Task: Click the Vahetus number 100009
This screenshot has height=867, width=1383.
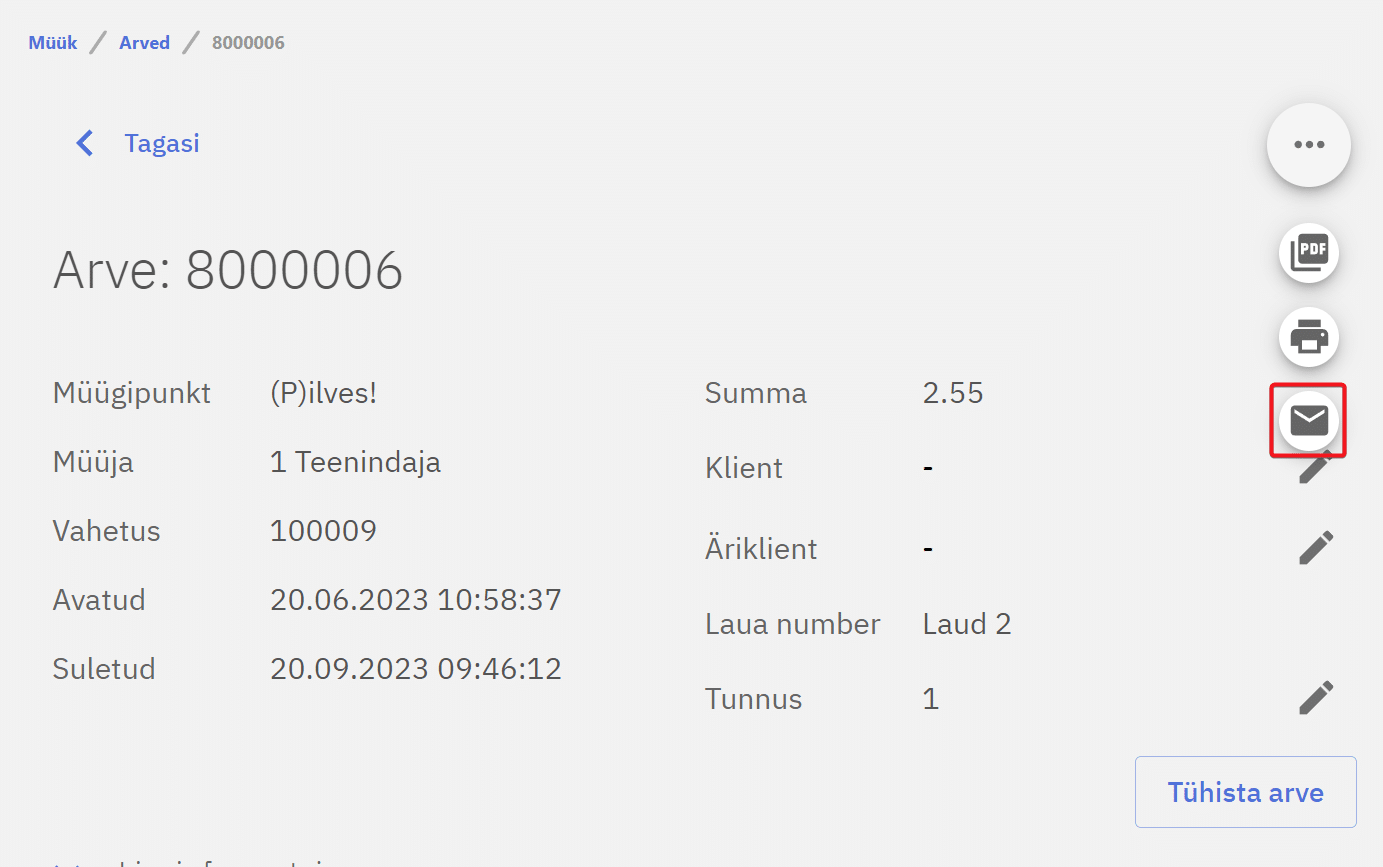Action: point(323,531)
